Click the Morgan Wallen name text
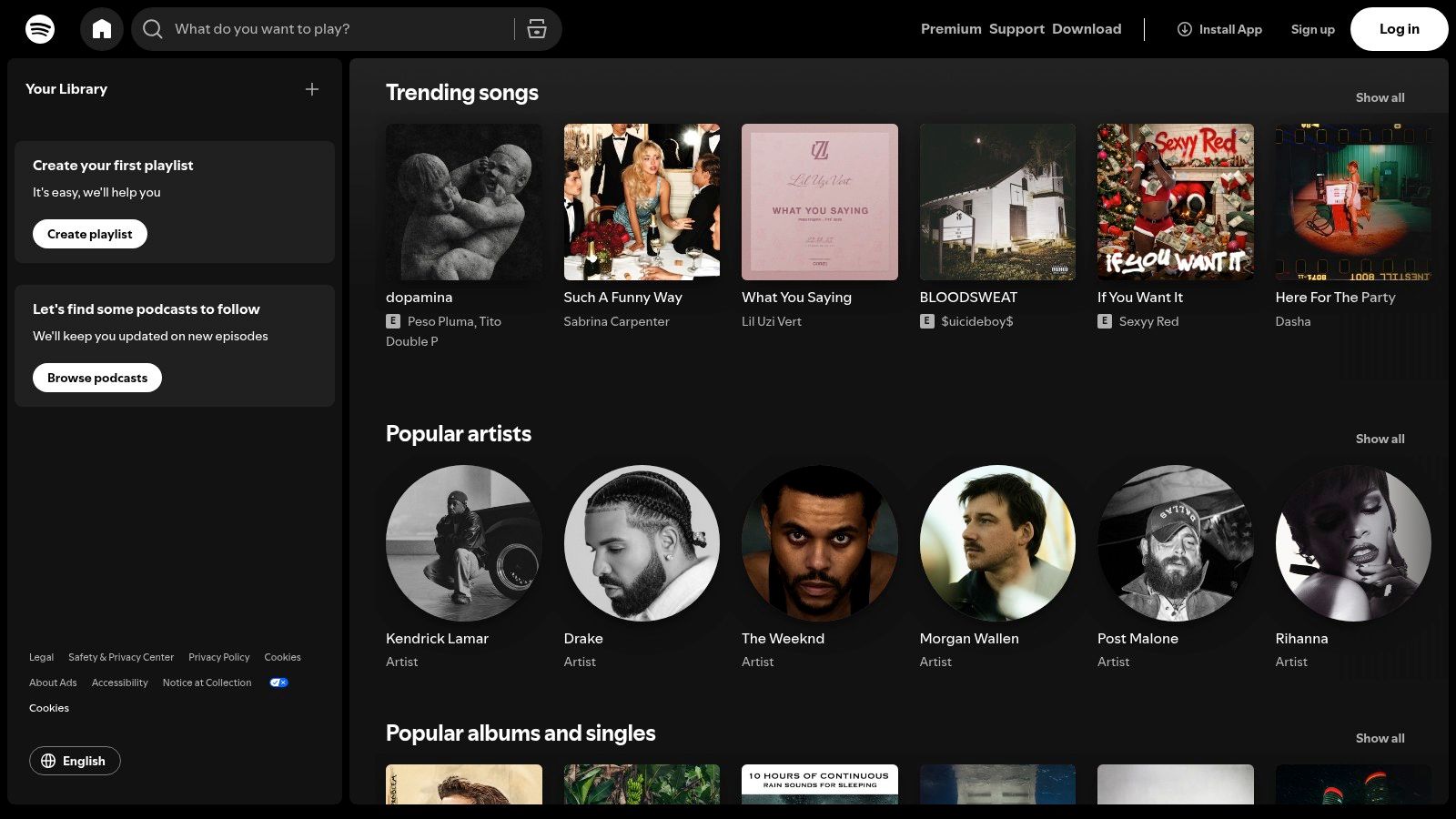Screen dimensions: 1456x819 [x=969, y=639]
